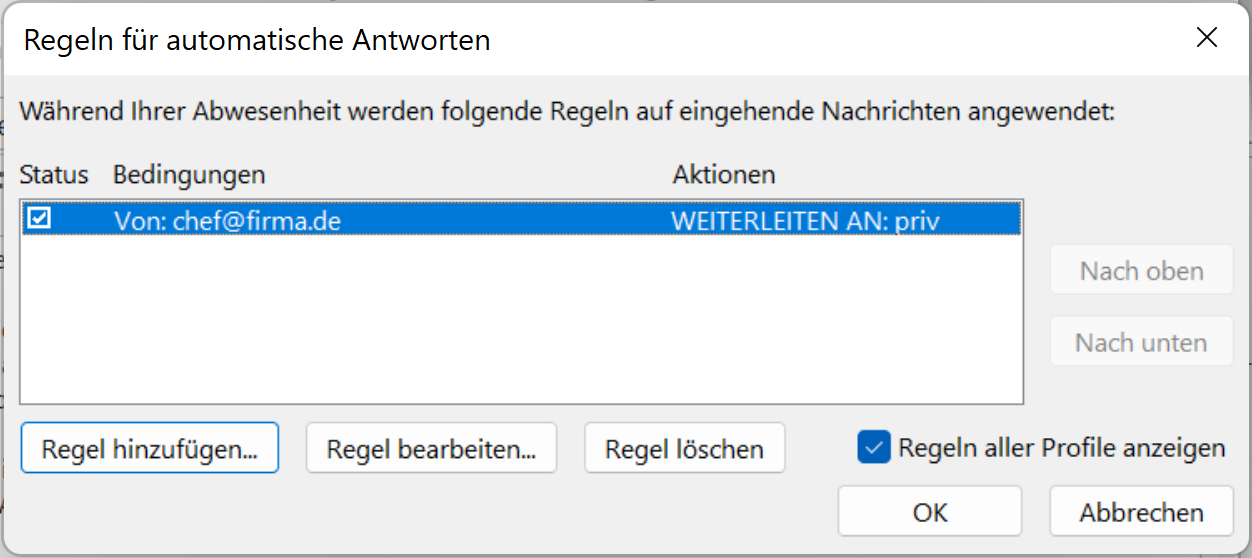This screenshot has height=558, width=1252.
Task: Click the WEITERLEITEN AN: priv action text
Action: pos(805,220)
